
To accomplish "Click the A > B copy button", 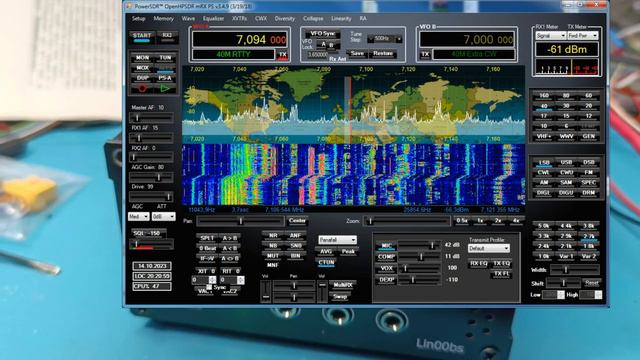I will pyautogui.click(x=230, y=238).
